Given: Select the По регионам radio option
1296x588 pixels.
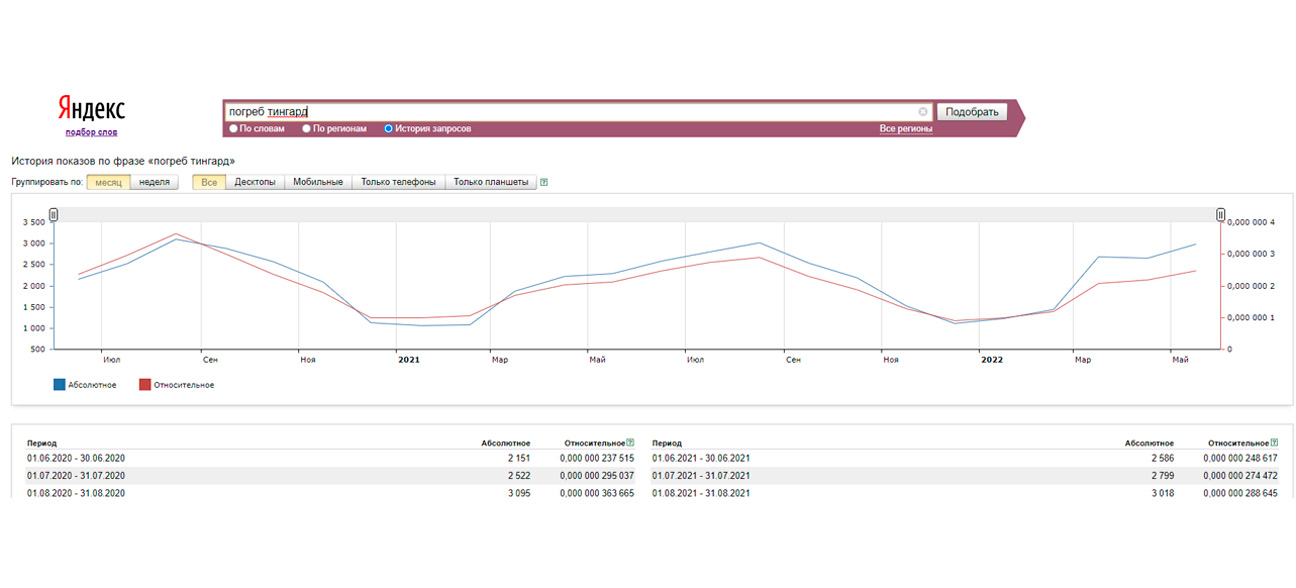Looking at the screenshot, I should coord(305,129).
